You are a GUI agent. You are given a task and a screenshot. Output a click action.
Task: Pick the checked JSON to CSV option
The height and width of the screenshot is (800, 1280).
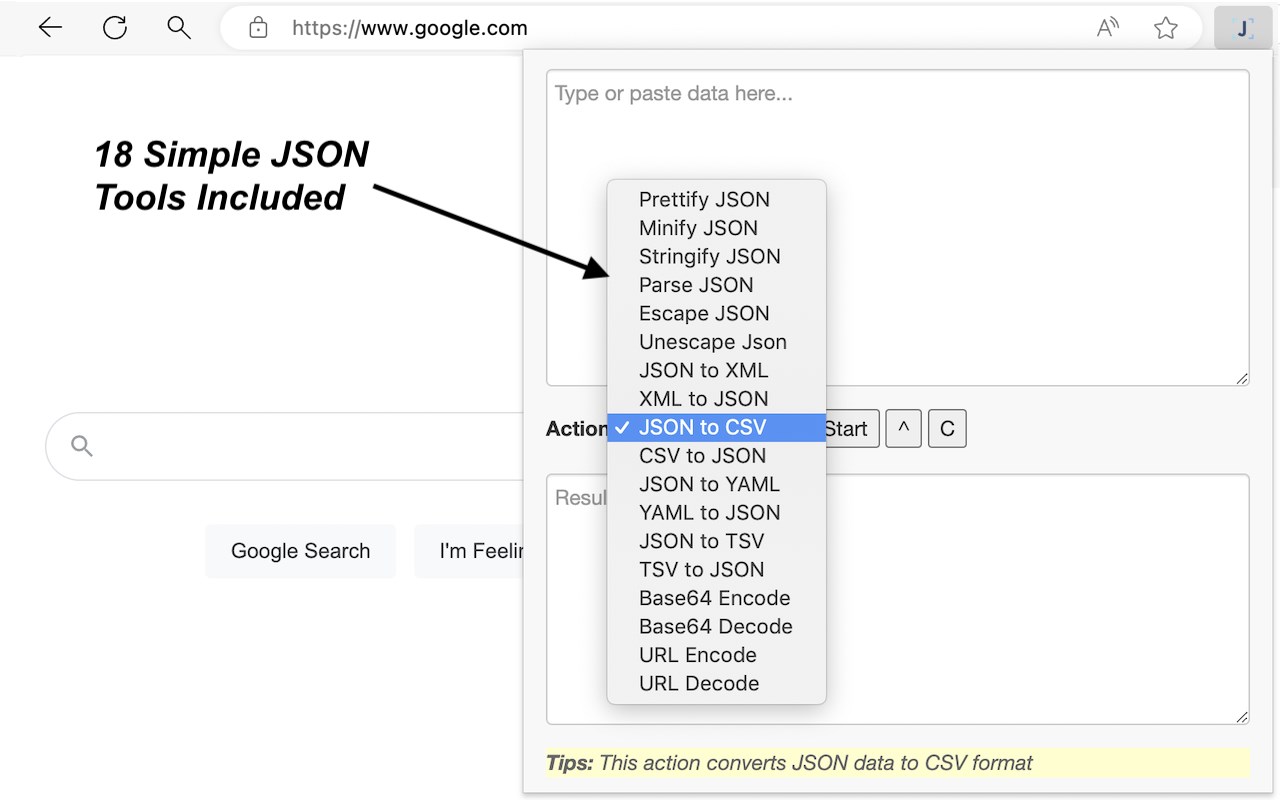click(x=702, y=428)
